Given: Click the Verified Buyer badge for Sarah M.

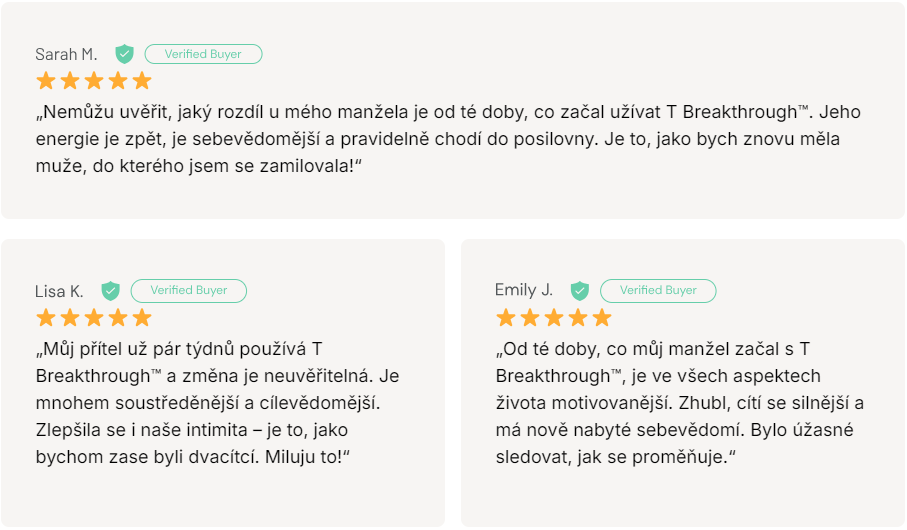Looking at the screenshot, I should point(203,54).
